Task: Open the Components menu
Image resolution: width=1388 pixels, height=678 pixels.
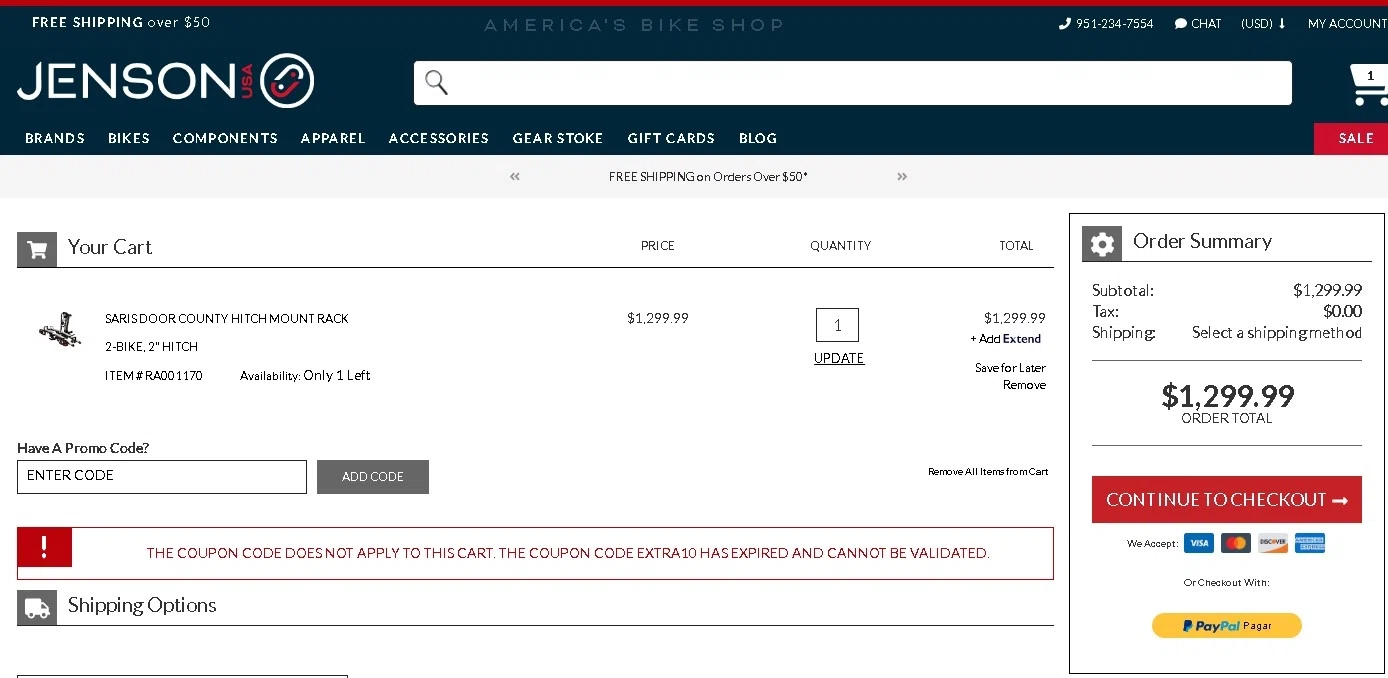Action: click(x=225, y=138)
